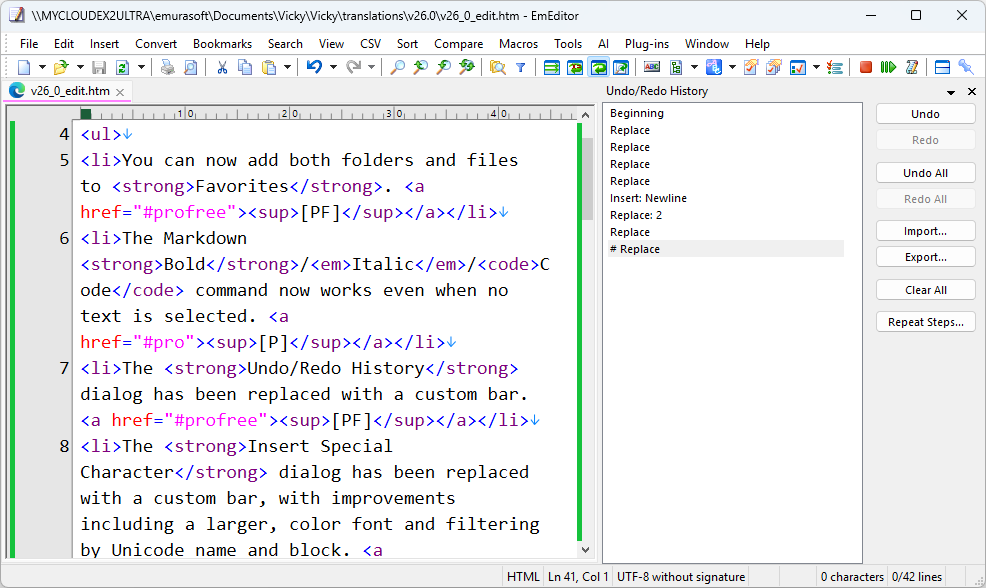This screenshot has height=588, width=986.
Task: Expand the Reload dropdown arrow
Action: coord(141,67)
